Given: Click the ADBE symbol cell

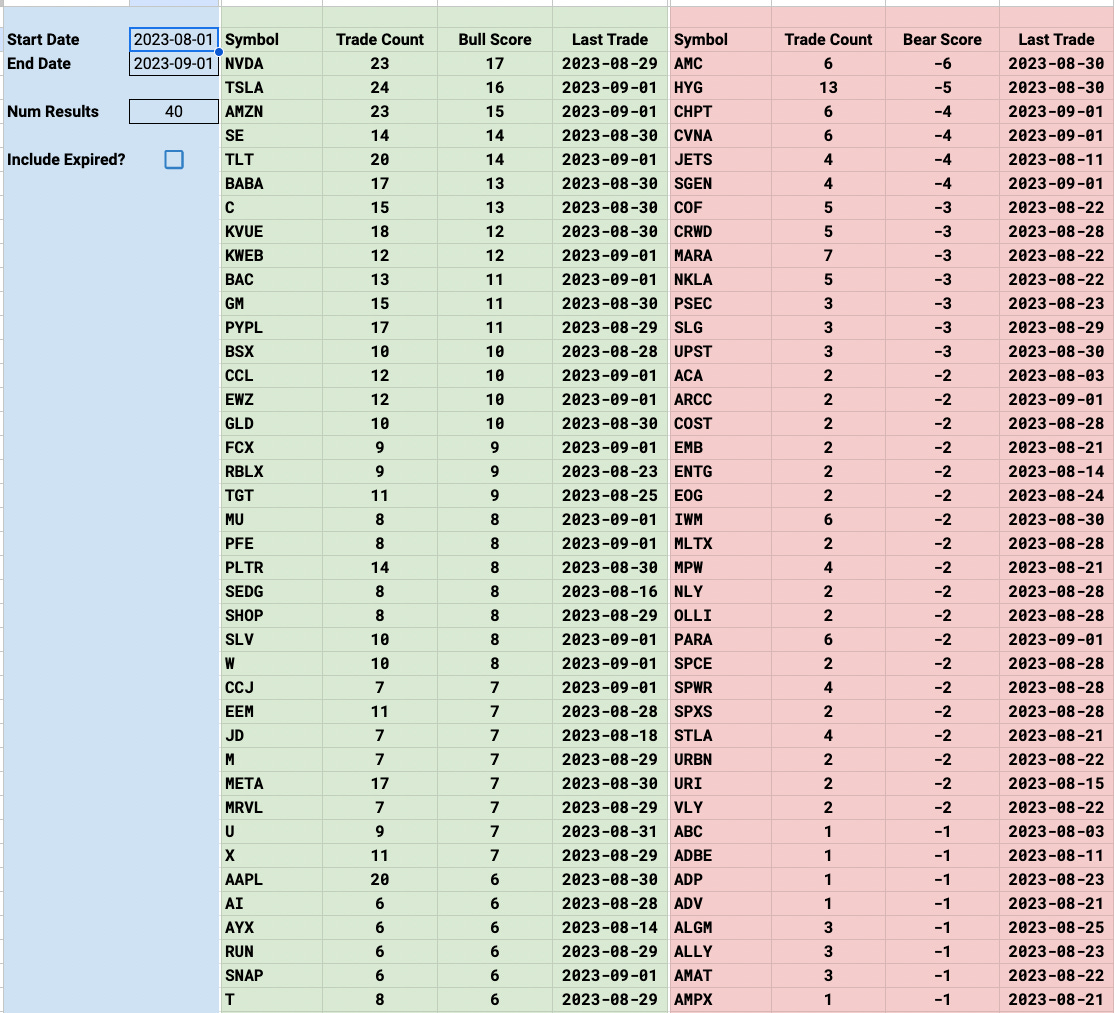Looking at the screenshot, I should (x=720, y=855).
